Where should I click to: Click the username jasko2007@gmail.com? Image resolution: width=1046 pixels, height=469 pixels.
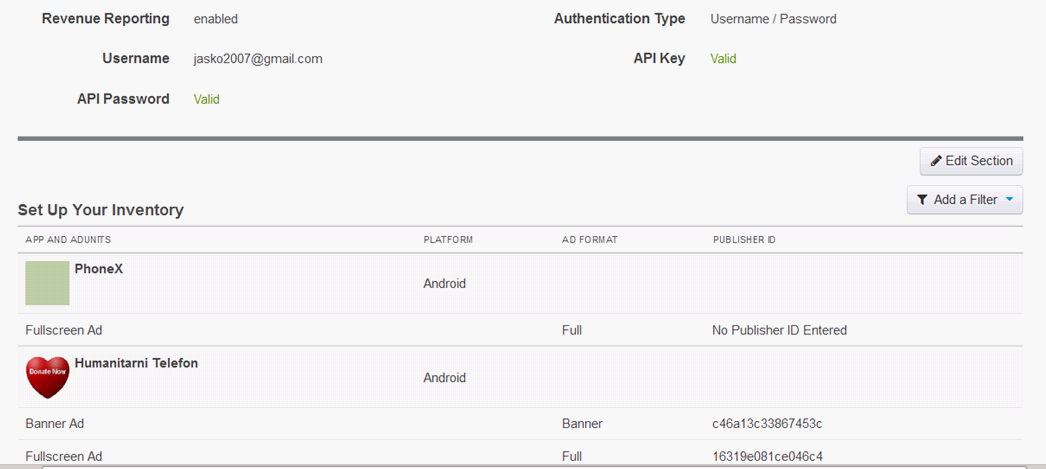coord(258,59)
